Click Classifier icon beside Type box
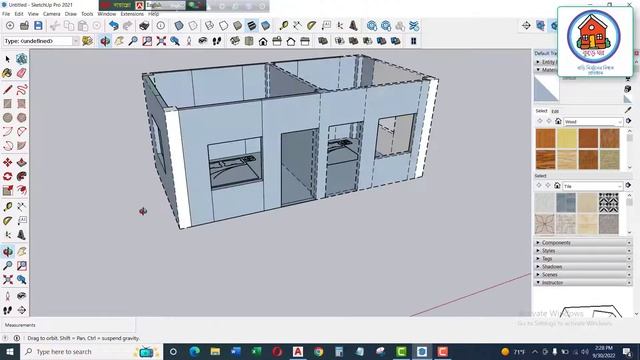This screenshot has width=640, height=360. tap(87, 41)
